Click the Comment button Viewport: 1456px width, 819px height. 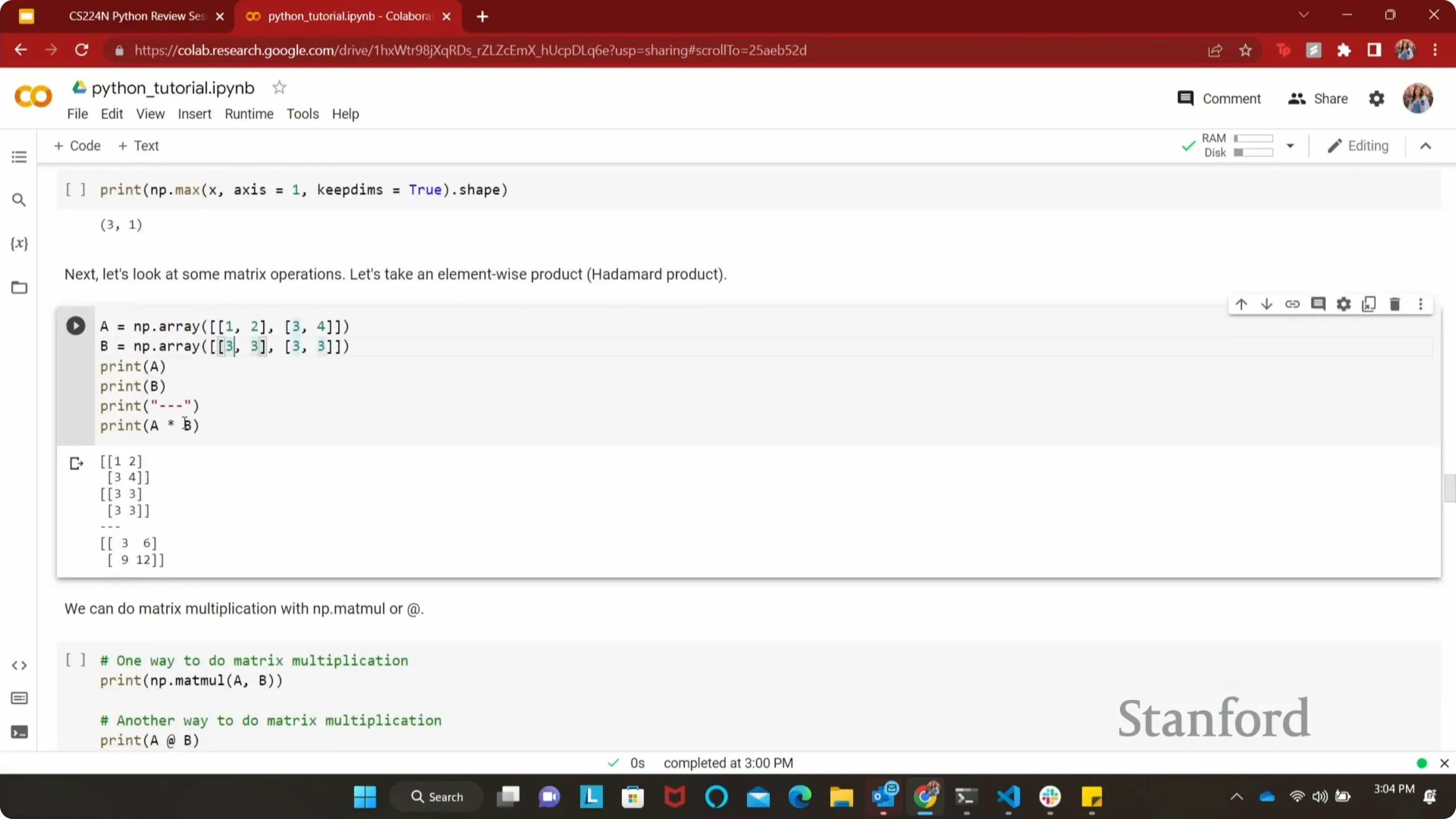pyautogui.click(x=1219, y=99)
